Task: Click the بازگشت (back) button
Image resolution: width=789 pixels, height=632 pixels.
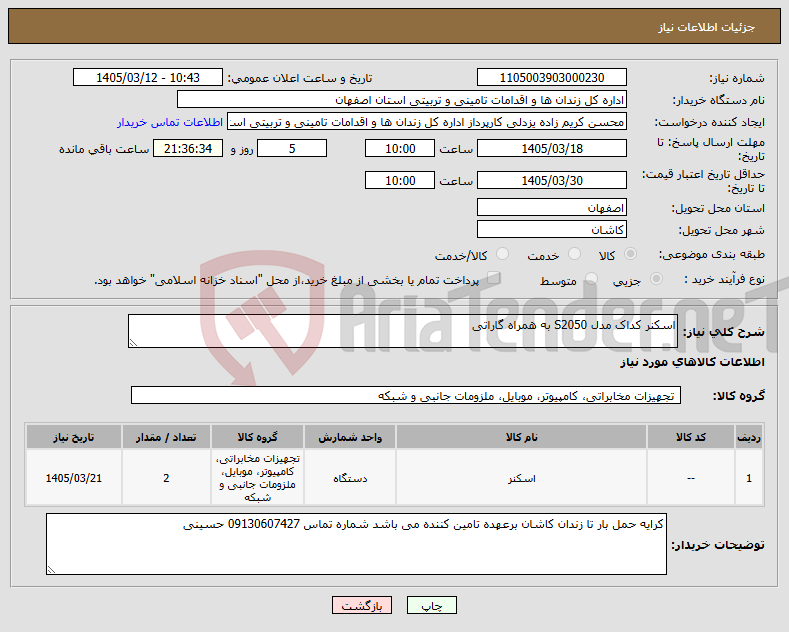Action: (362, 605)
